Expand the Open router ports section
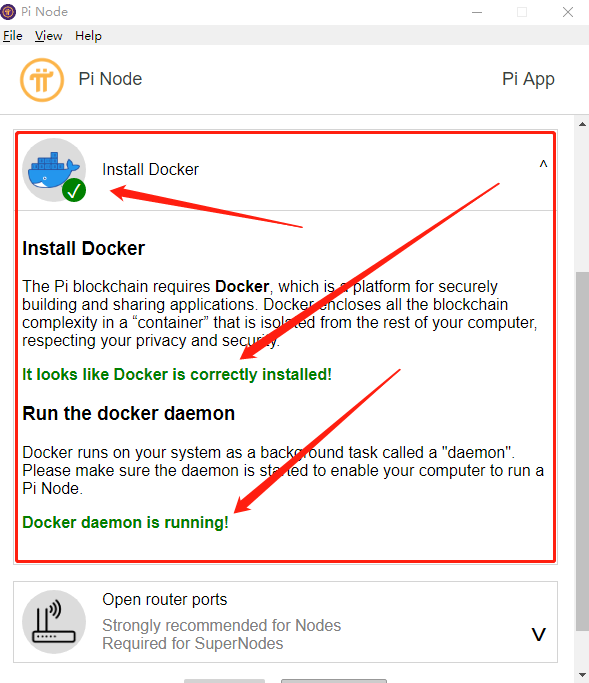The height and width of the screenshot is (683, 589). 539,634
